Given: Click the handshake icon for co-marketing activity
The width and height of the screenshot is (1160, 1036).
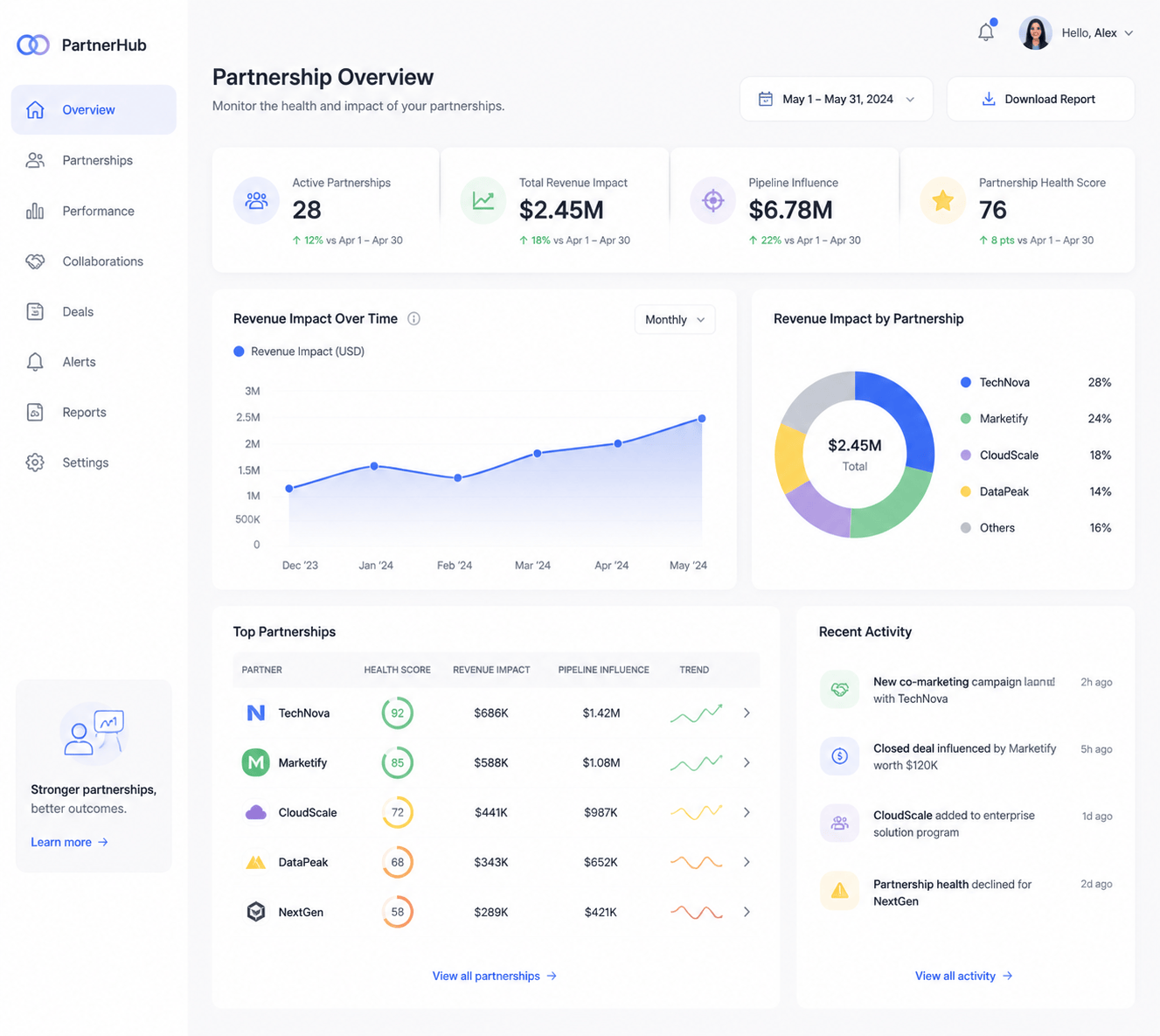Looking at the screenshot, I should click(839, 690).
